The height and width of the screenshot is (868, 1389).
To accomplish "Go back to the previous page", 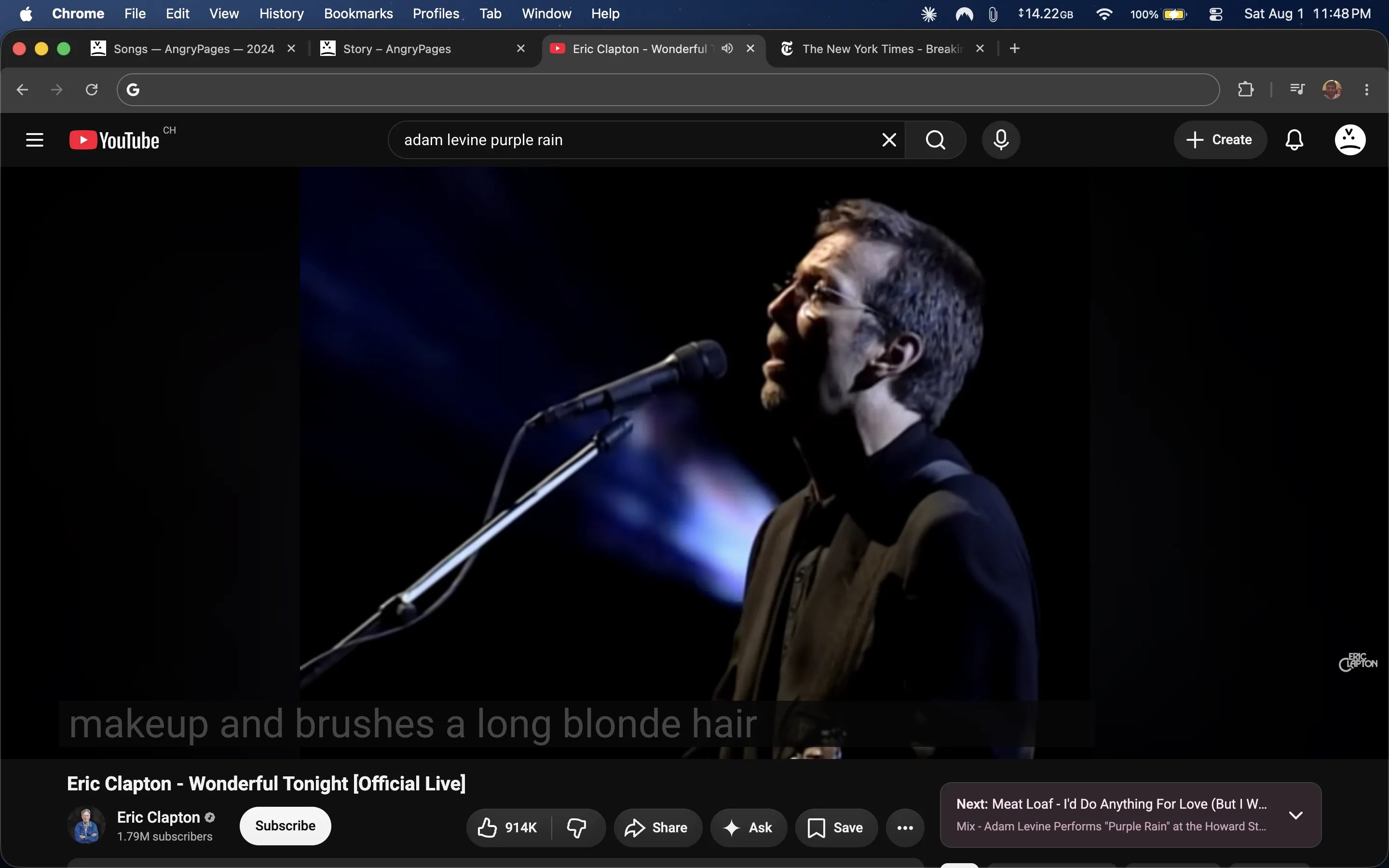I will 22,90.
